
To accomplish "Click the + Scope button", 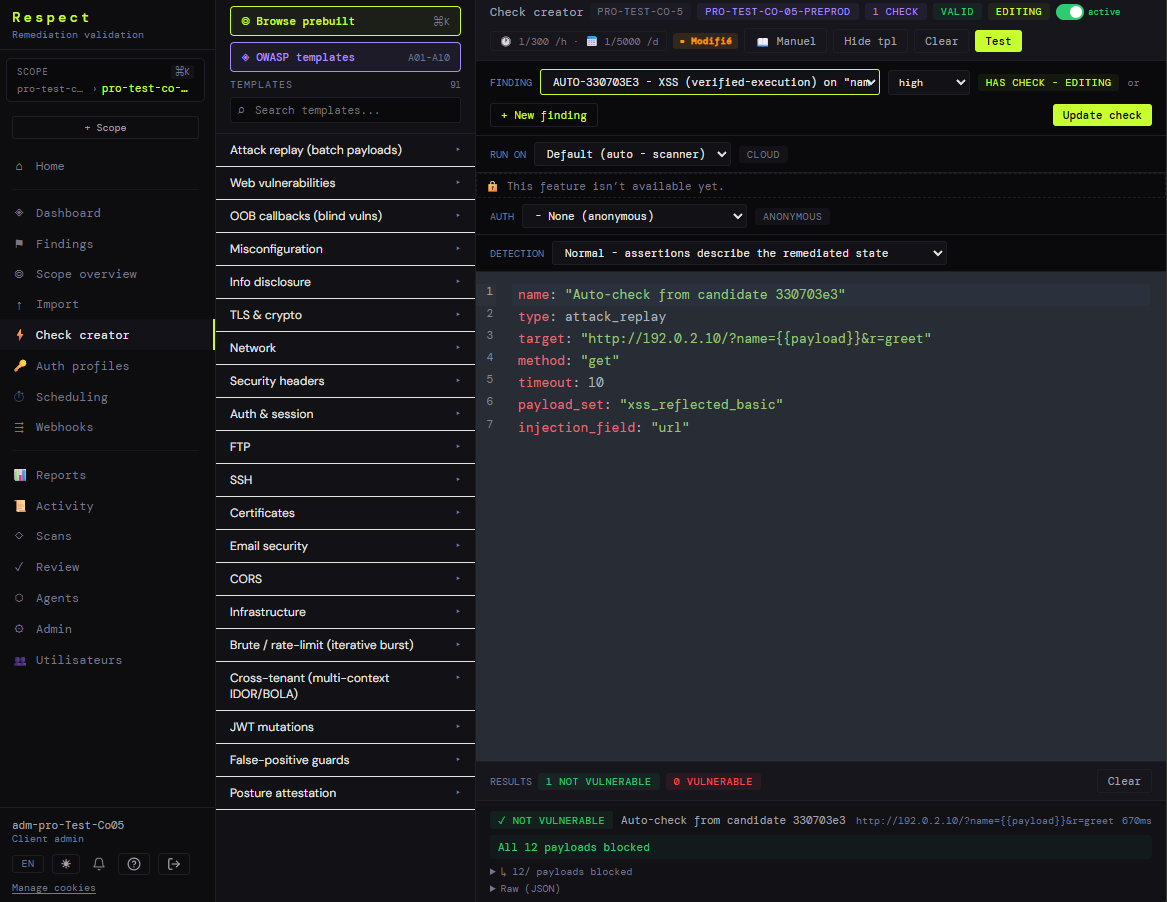I will 105,128.
